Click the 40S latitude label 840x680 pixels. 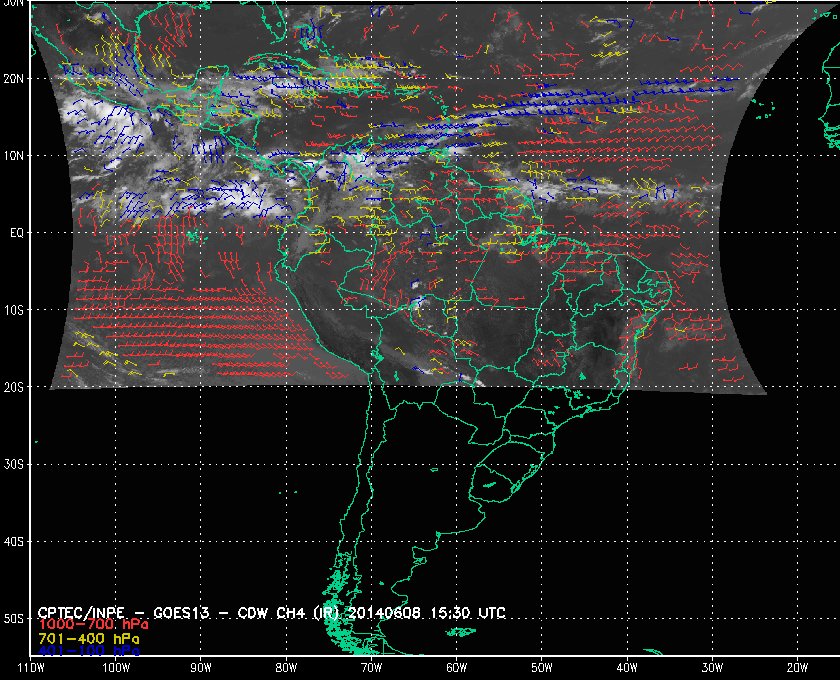(x=13, y=542)
